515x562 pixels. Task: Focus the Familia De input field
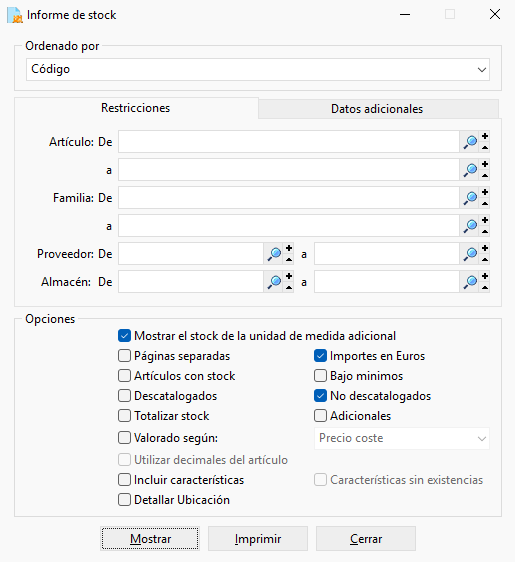(x=289, y=198)
